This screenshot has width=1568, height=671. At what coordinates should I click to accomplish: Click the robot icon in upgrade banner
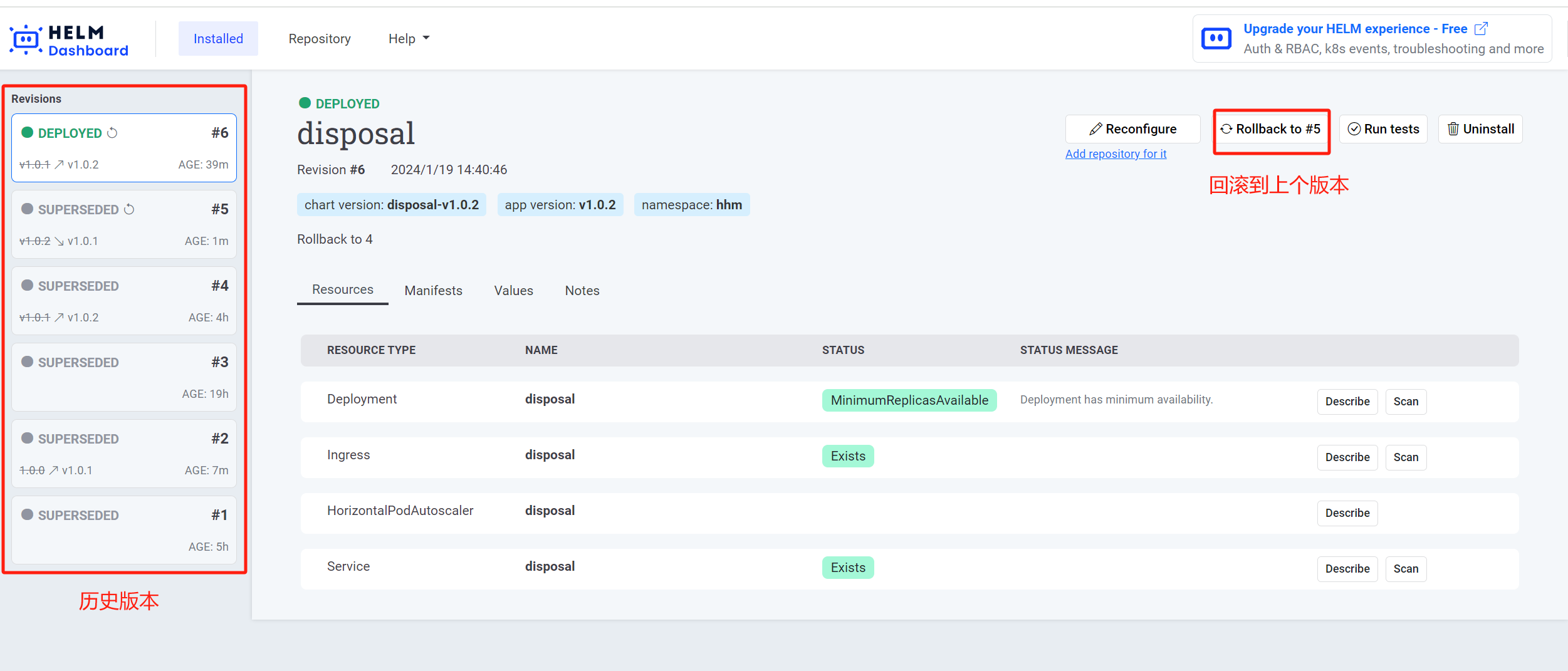(1216, 39)
